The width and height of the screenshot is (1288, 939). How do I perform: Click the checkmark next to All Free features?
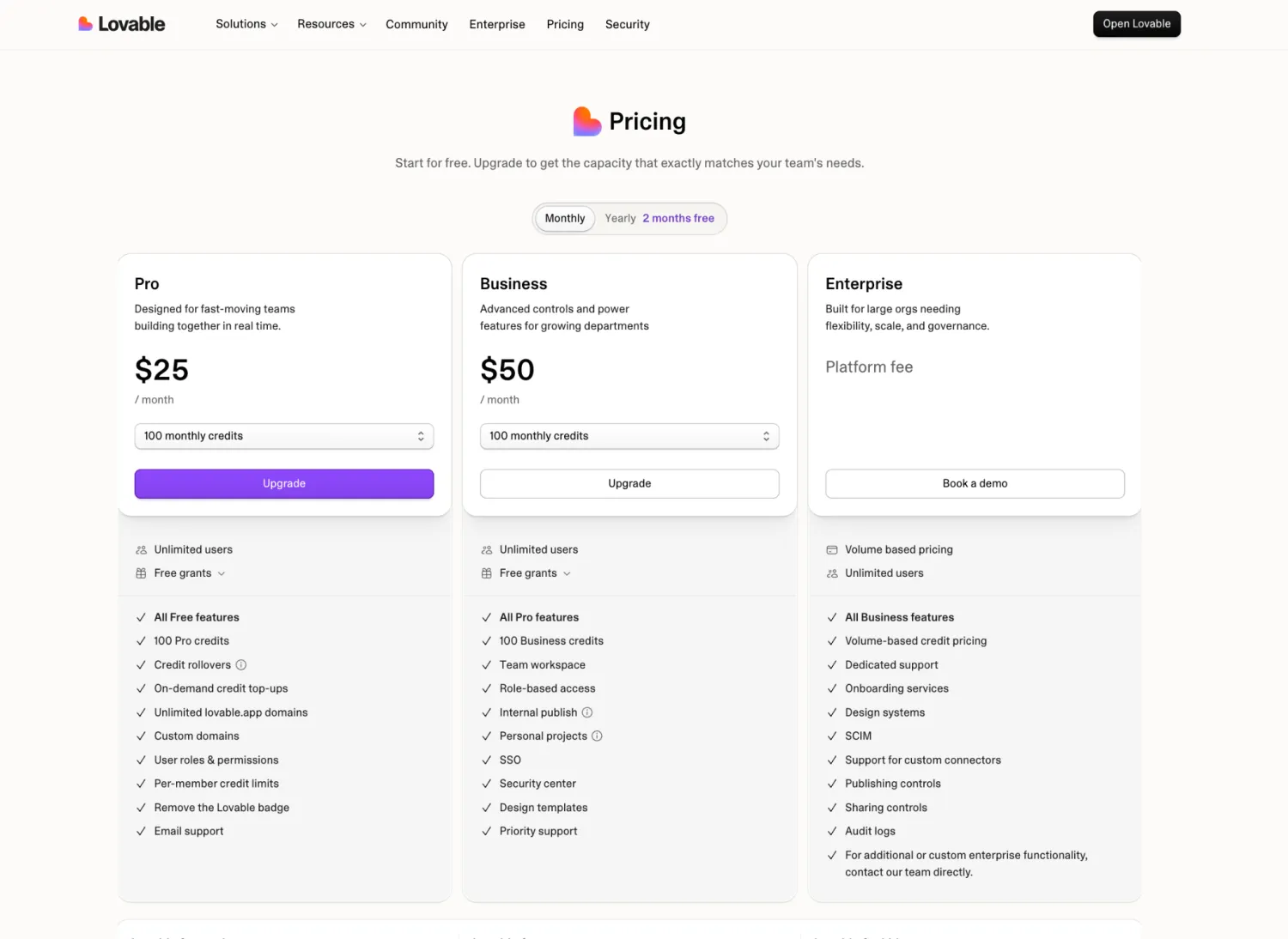click(141, 617)
